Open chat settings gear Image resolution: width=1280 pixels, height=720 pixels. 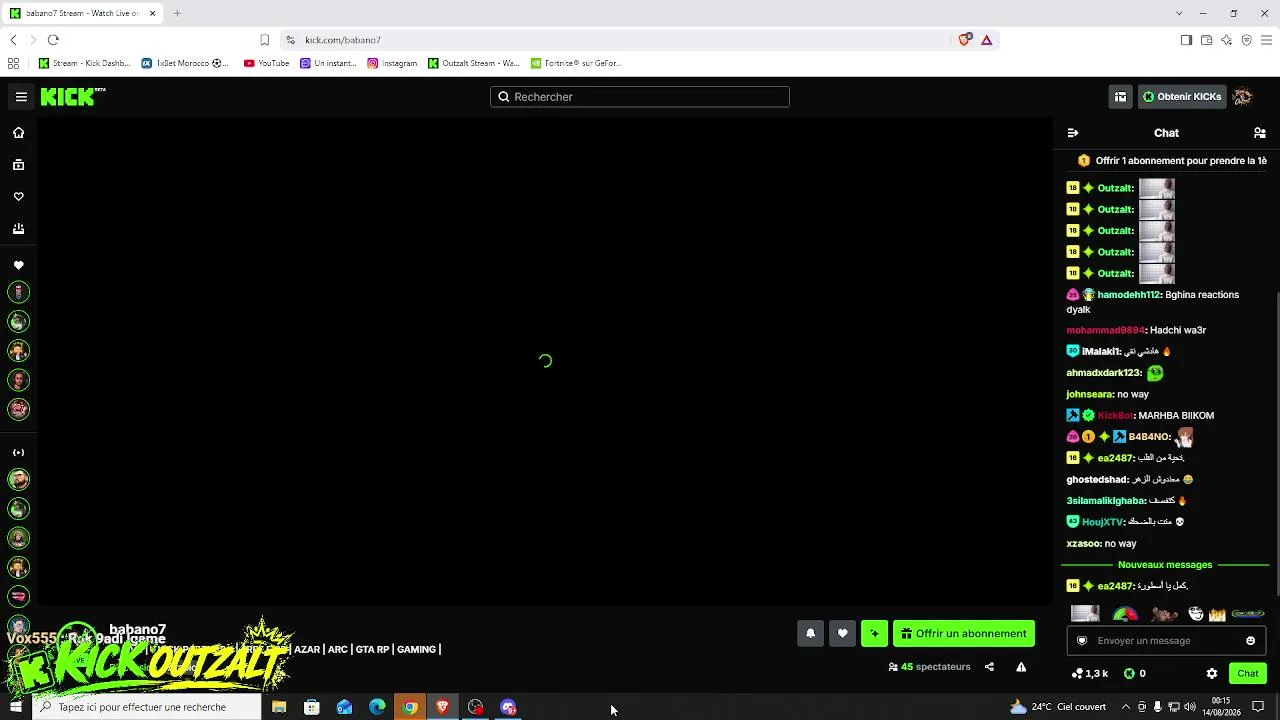click(1212, 674)
